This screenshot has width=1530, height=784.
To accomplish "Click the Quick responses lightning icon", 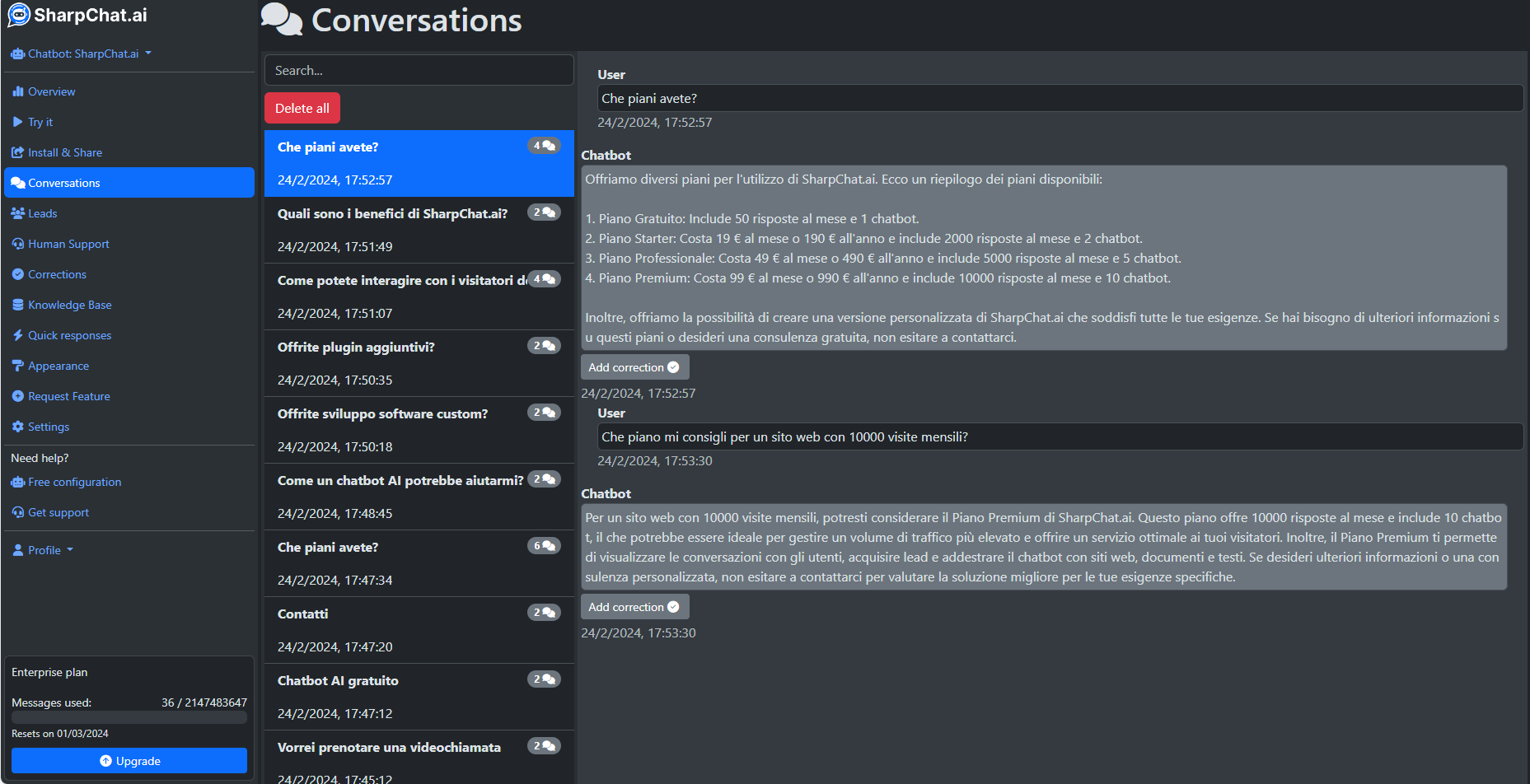I will pos(18,335).
